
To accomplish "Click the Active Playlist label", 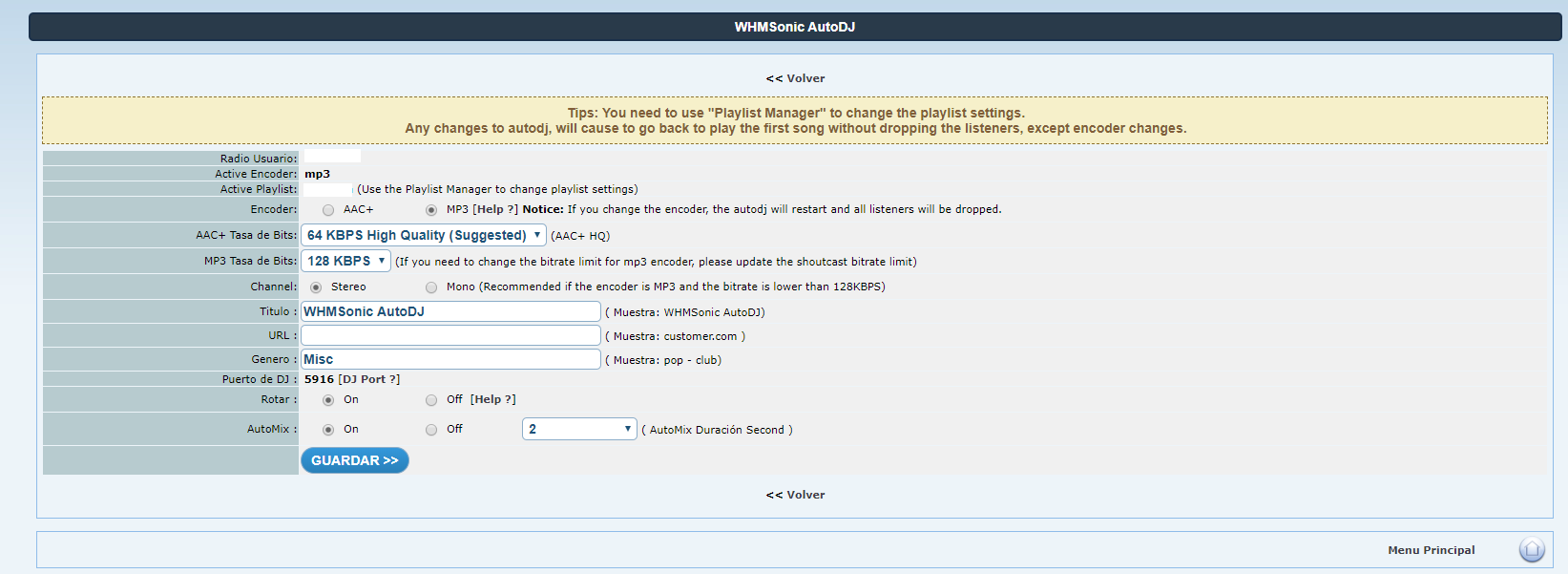I will pyautogui.click(x=259, y=189).
